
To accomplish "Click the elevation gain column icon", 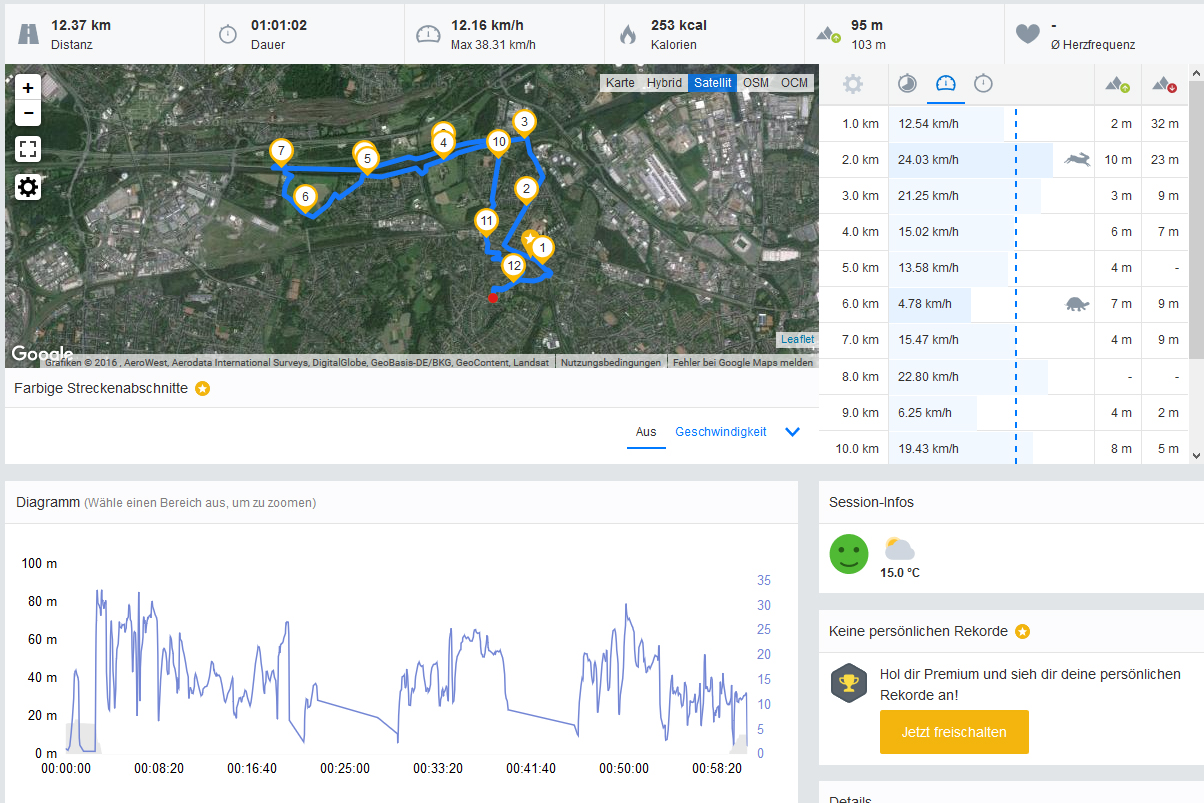I will pyautogui.click(x=1117, y=84).
